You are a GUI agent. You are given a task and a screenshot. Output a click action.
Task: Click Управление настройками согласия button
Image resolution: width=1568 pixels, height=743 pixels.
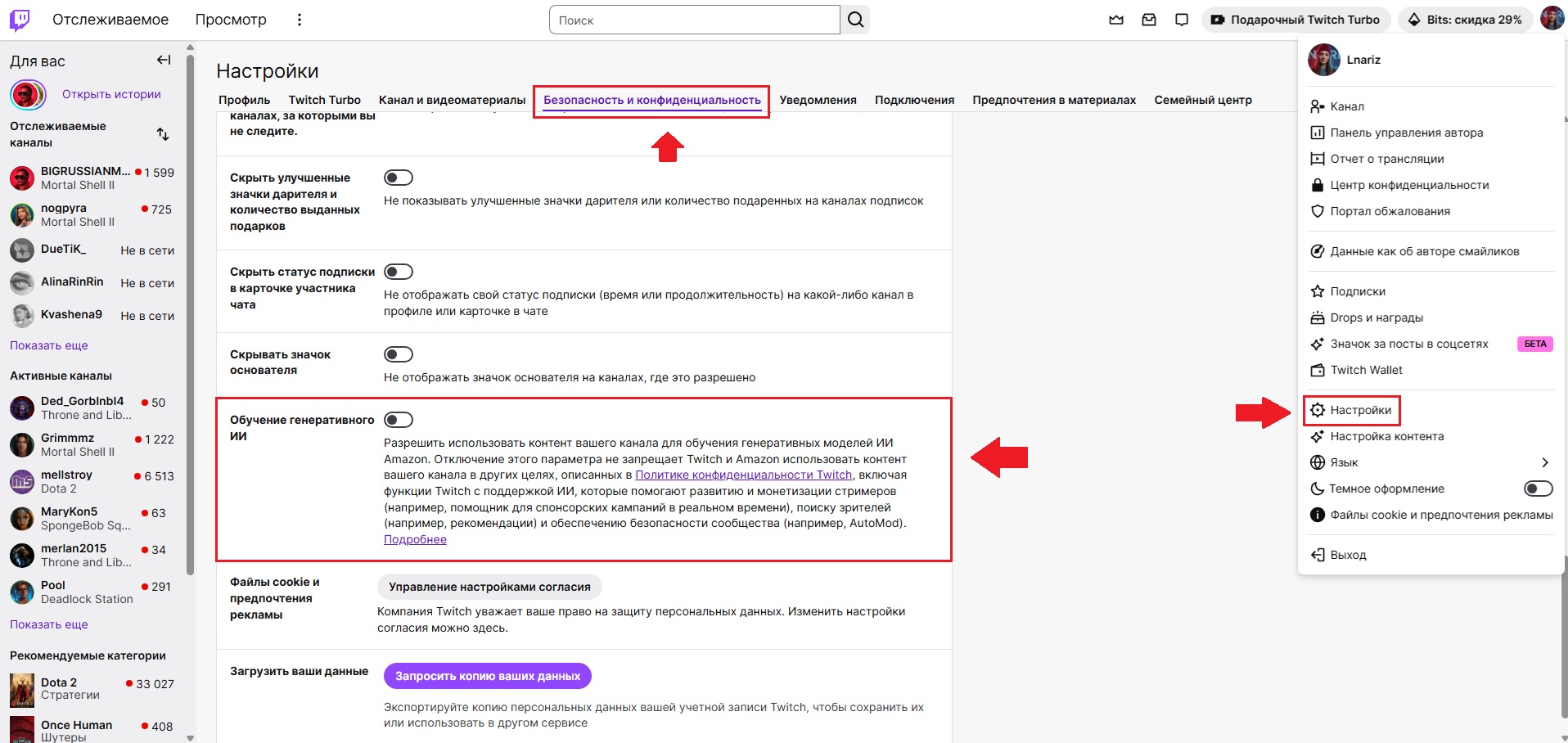pos(489,587)
